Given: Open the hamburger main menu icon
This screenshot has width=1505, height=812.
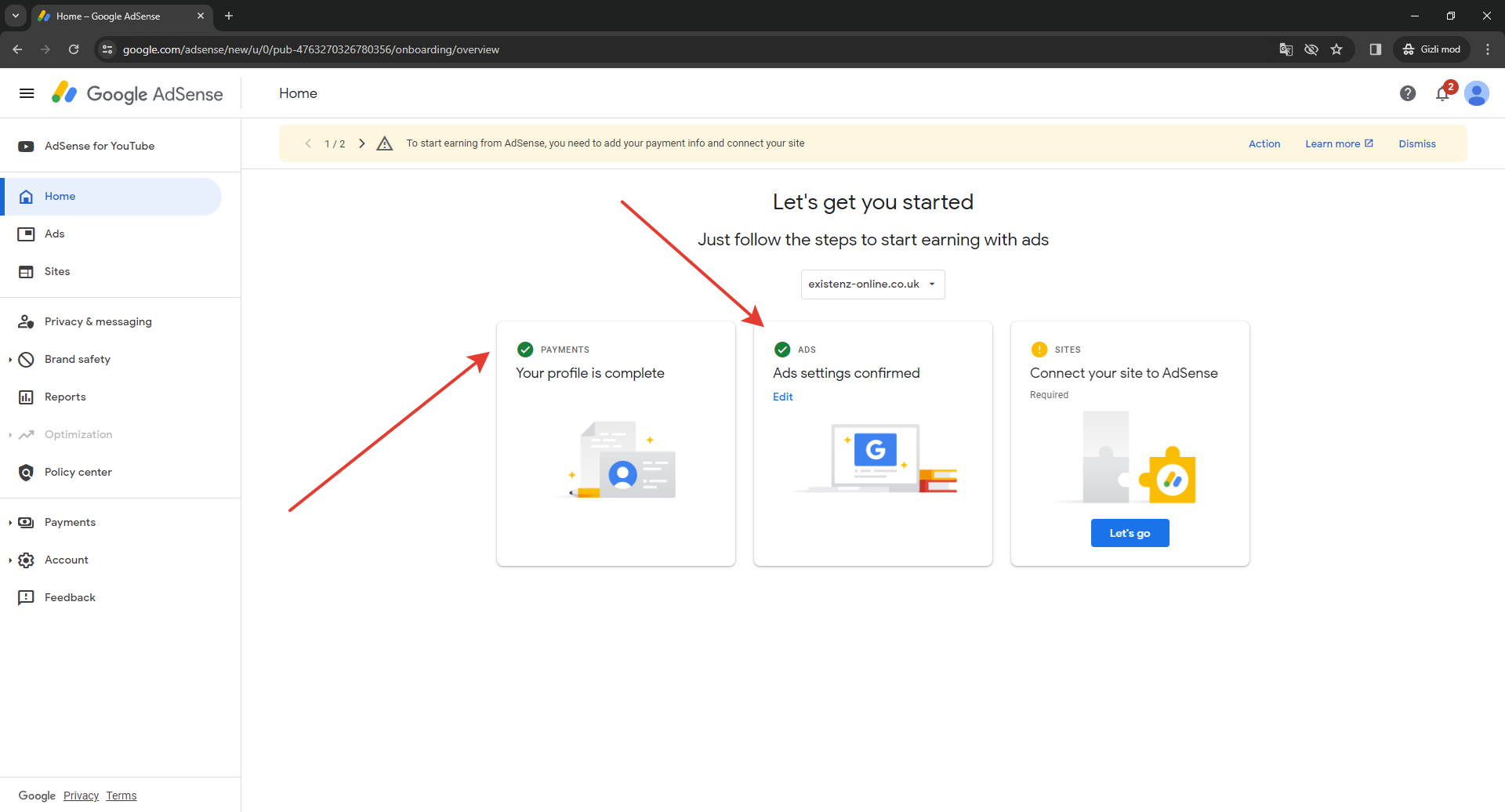Looking at the screenshot, I should [27, 93].
